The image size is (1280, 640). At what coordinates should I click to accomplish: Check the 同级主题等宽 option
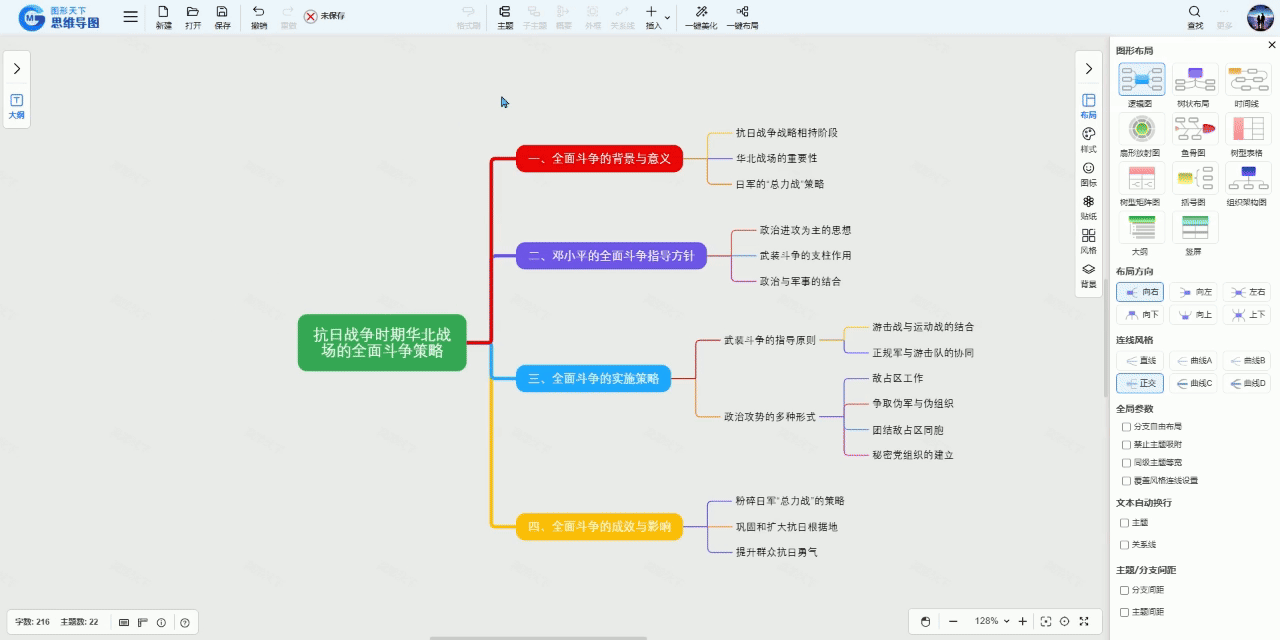(1127, 463)
